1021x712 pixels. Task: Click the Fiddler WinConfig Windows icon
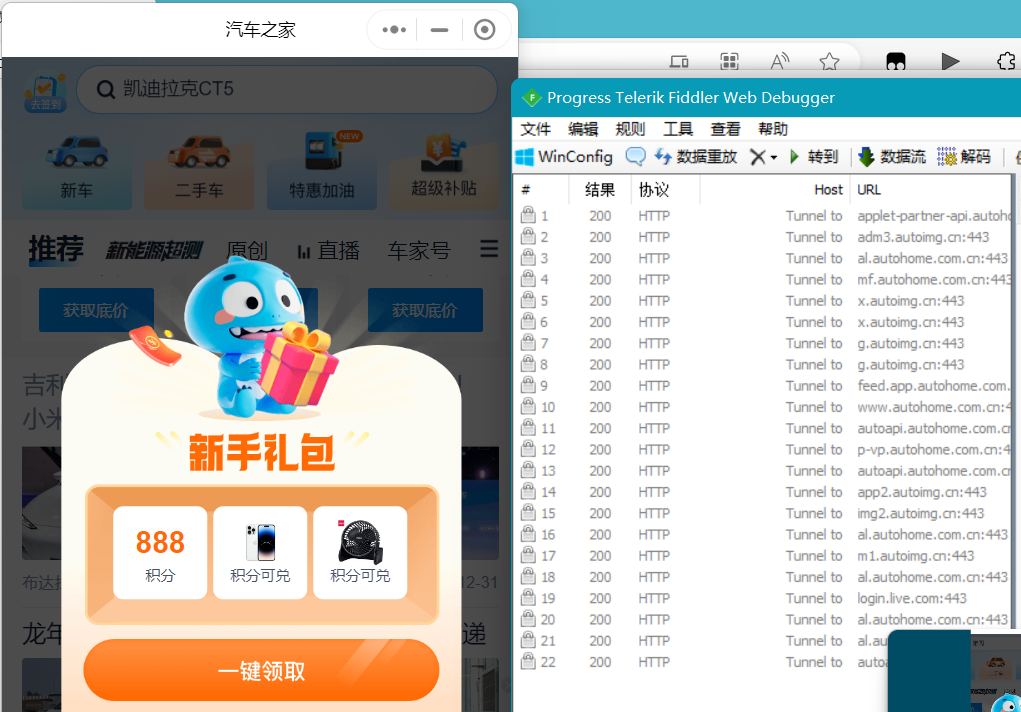tap(524, 157)
